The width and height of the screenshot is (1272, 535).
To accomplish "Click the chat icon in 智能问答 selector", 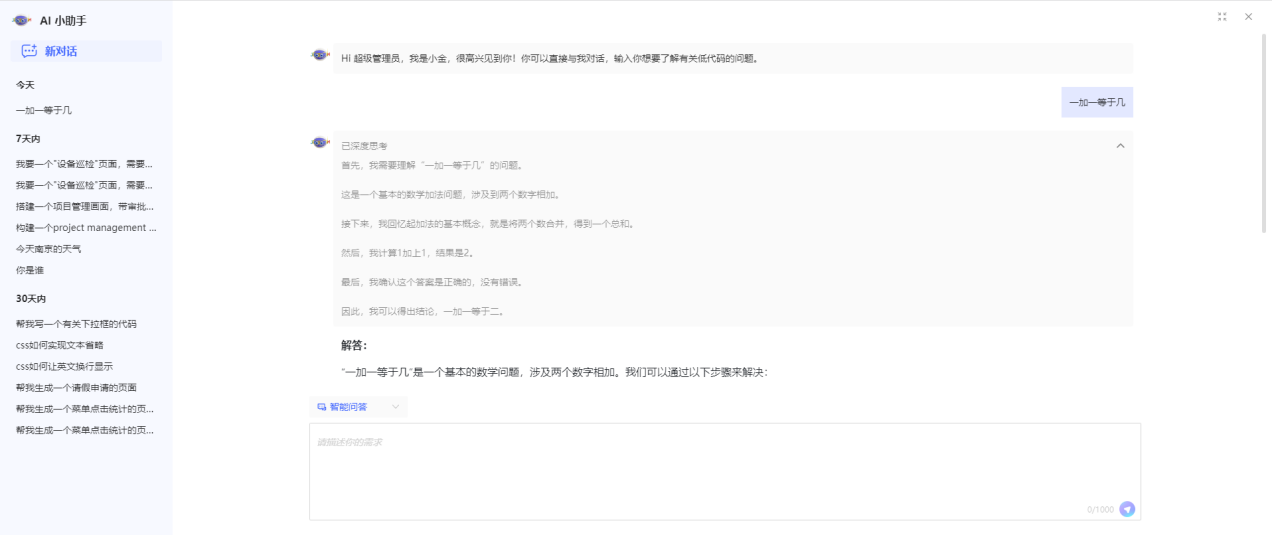I will (x=322, y=407).
